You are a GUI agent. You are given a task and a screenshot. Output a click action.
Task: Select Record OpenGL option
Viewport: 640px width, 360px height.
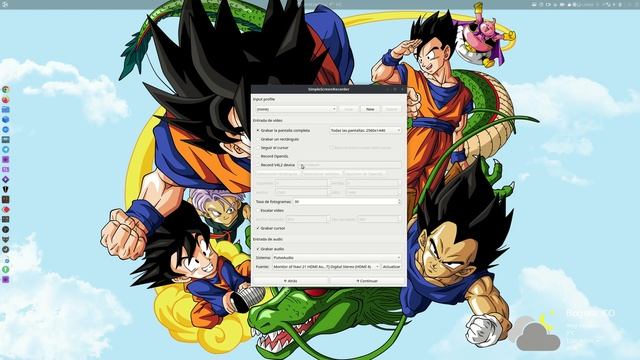tap(272, 156)
